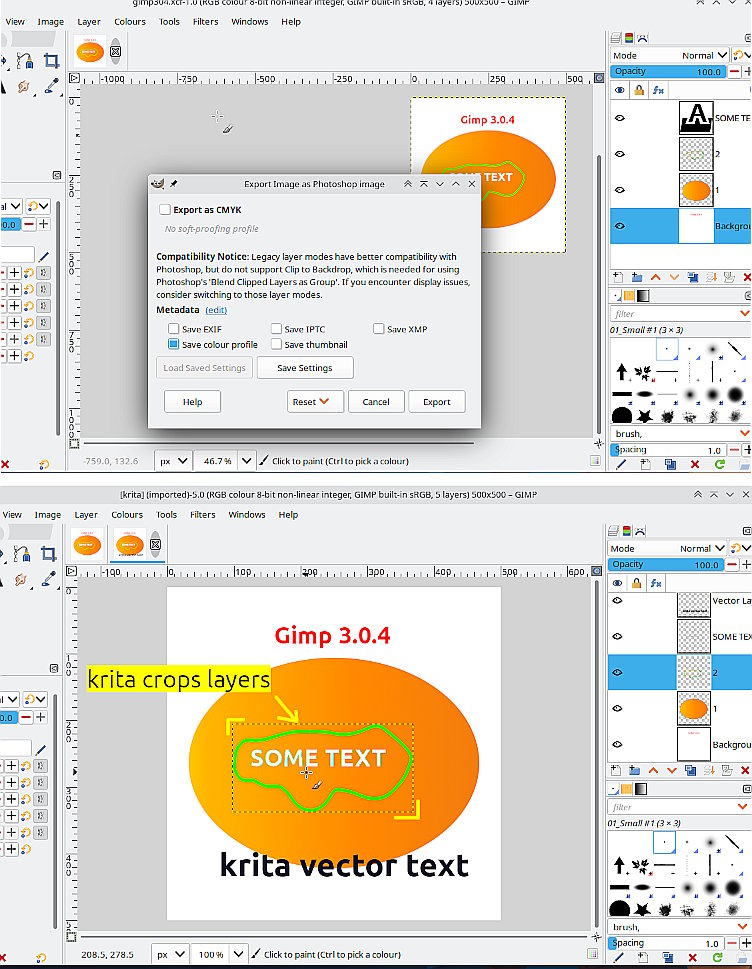Enable the Export as CMYK checkbox
This screenshot has width=752, height=969.
coord(165,209)
